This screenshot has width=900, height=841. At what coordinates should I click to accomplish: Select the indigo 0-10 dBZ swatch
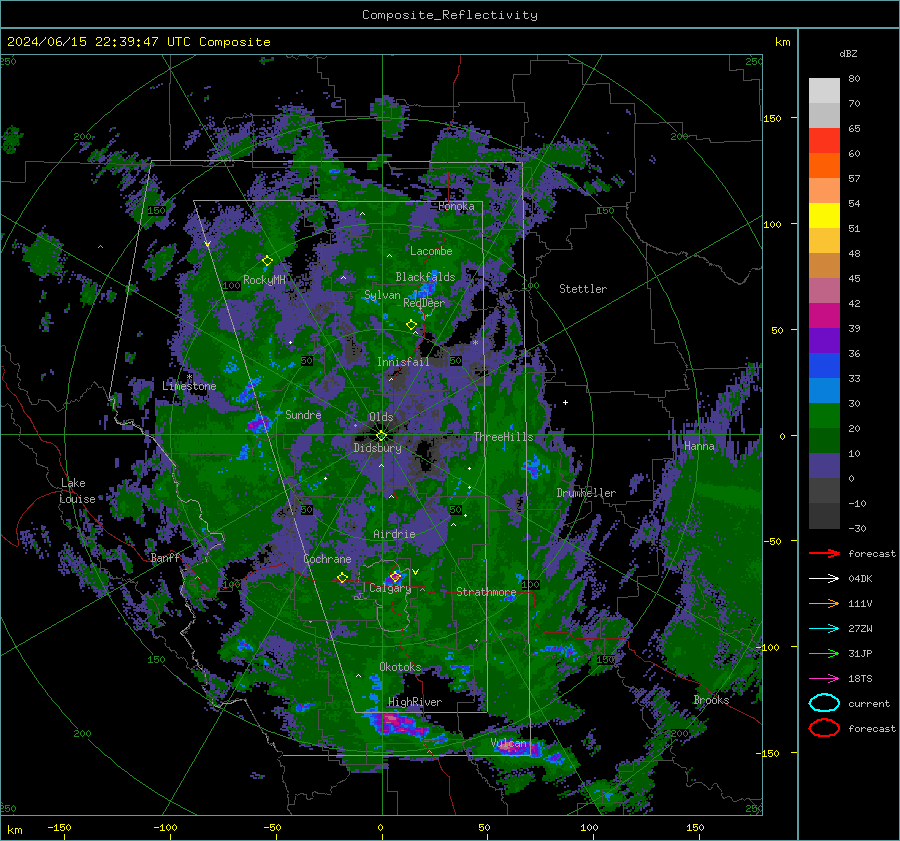824,466
